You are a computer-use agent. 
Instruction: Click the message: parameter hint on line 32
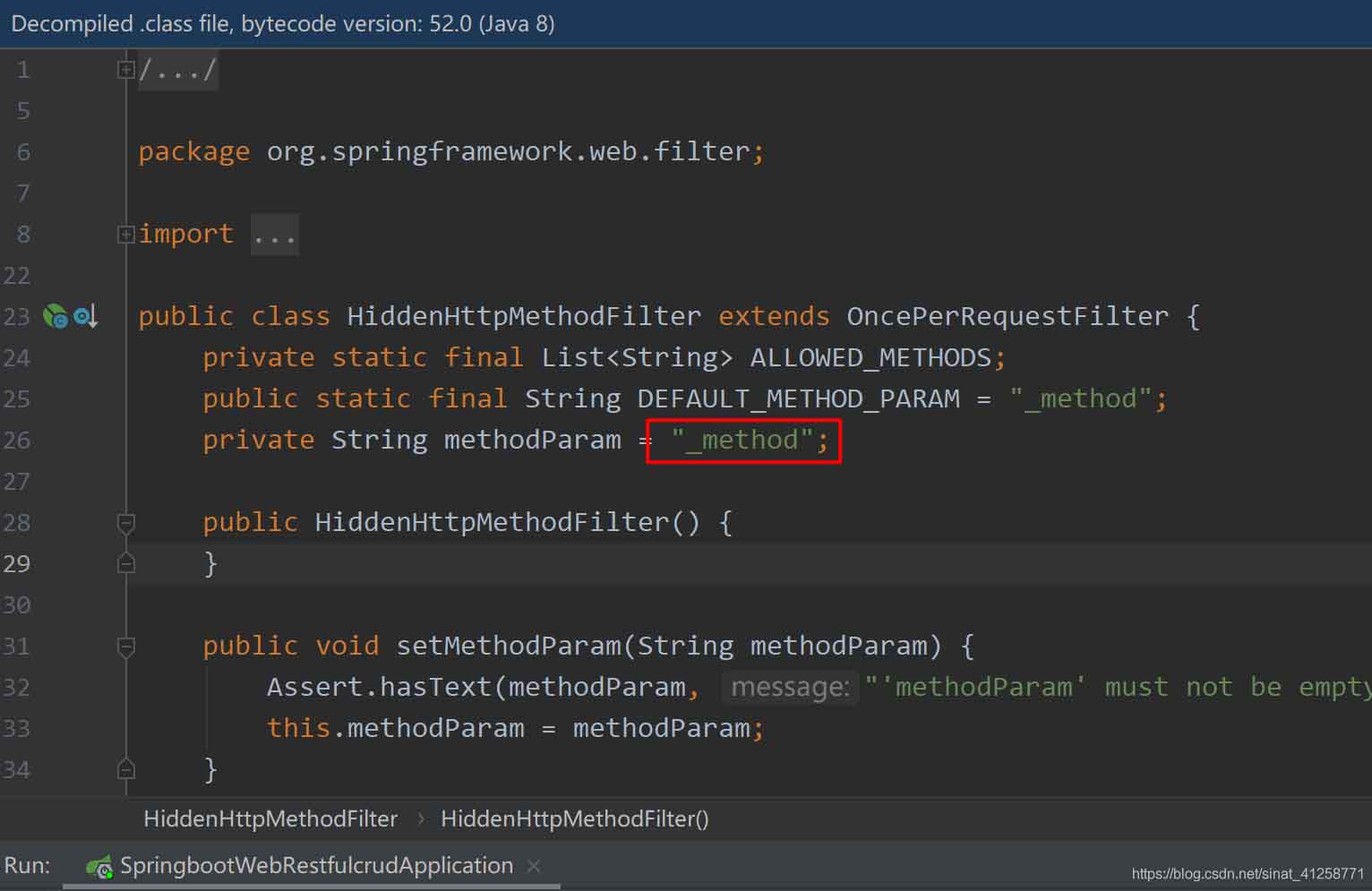click(x=790, y=687)
